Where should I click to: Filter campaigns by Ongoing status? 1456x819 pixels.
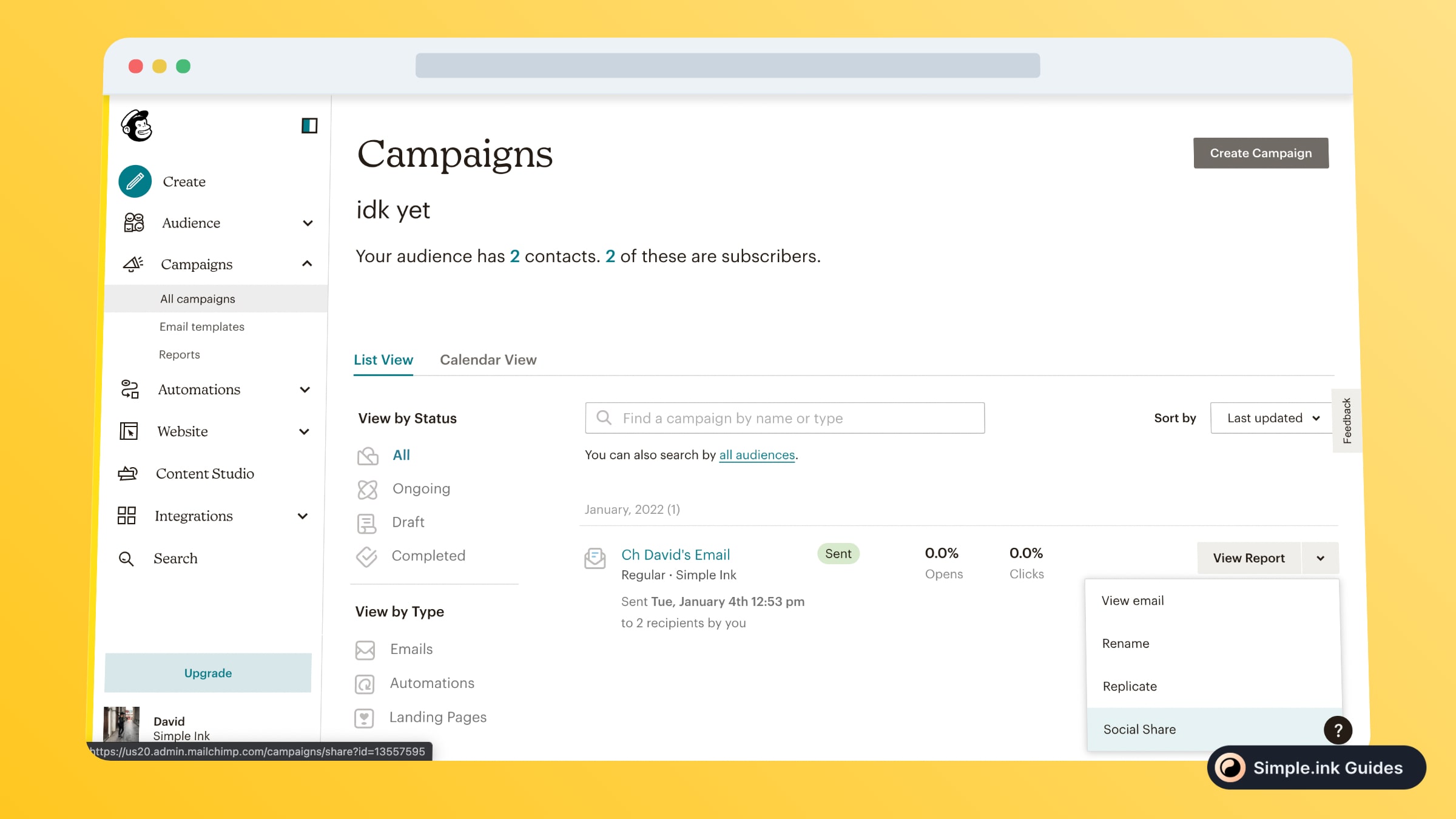pos(420,489)
